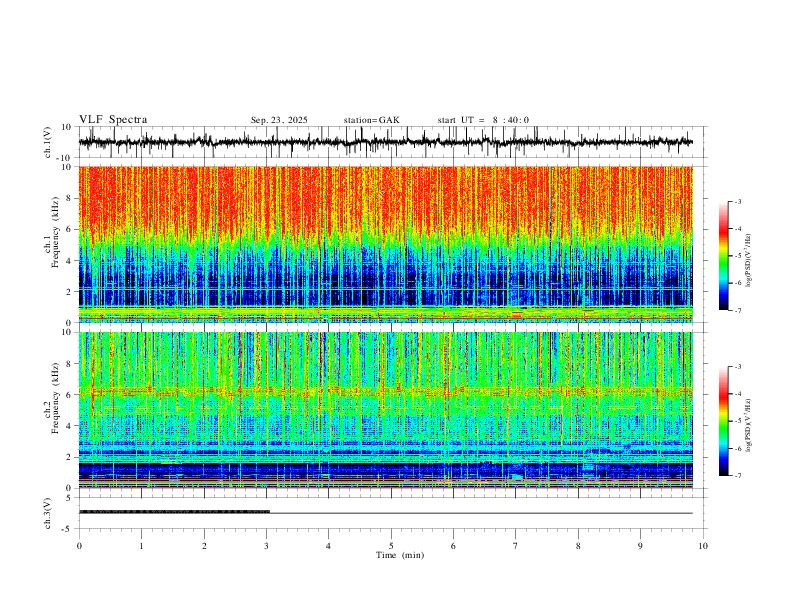Click the "ch.3(V)" axis label
The height and width of the screenshot is (612, 792).
48,513
